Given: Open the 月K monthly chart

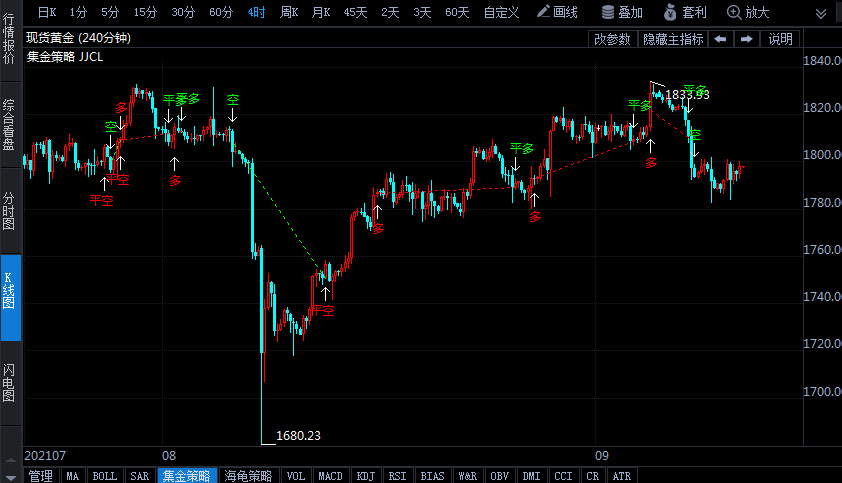Looking at the screenshot, I should click(x=321, y=12).
